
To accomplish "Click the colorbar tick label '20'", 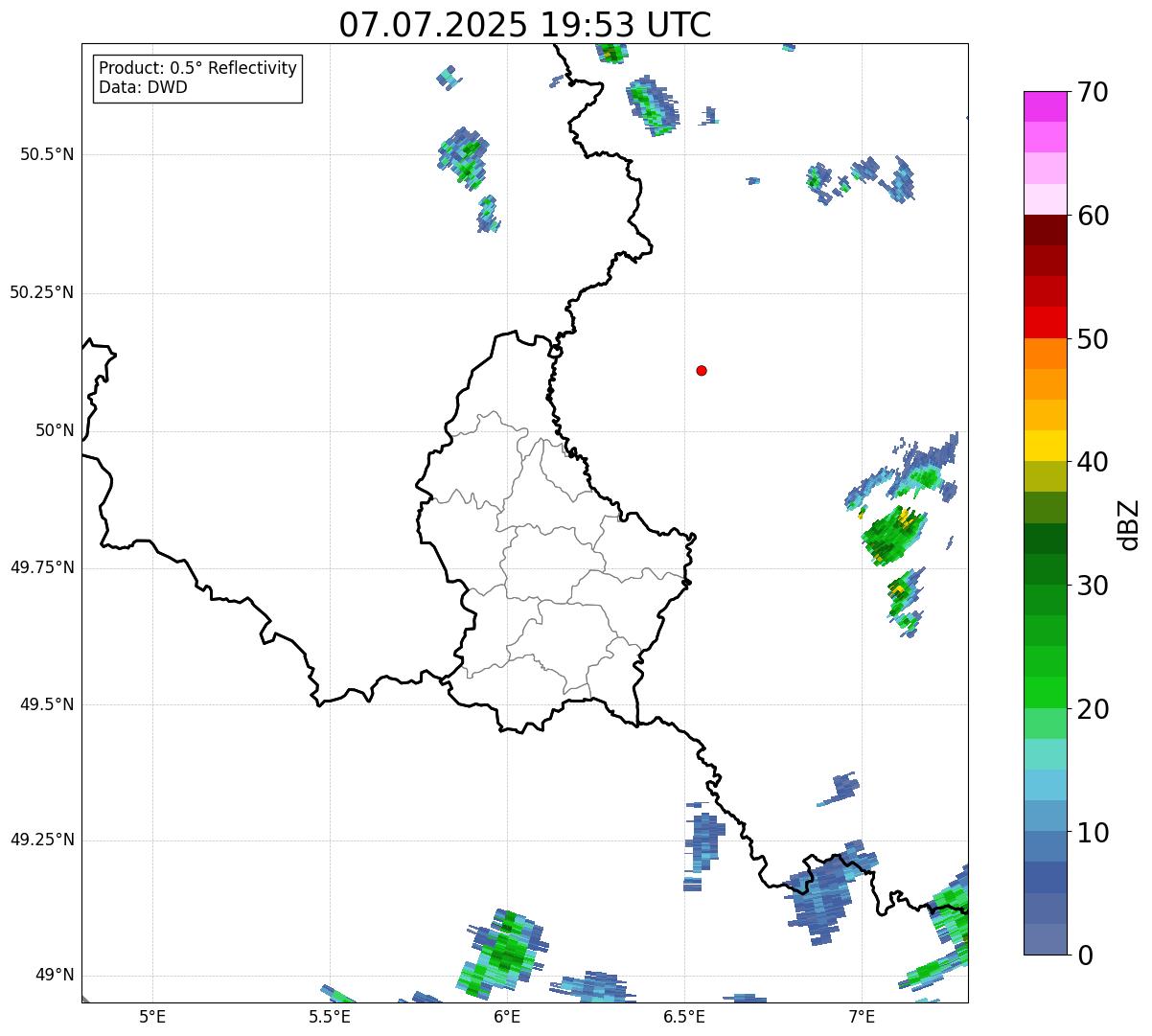I will 1093,709.
